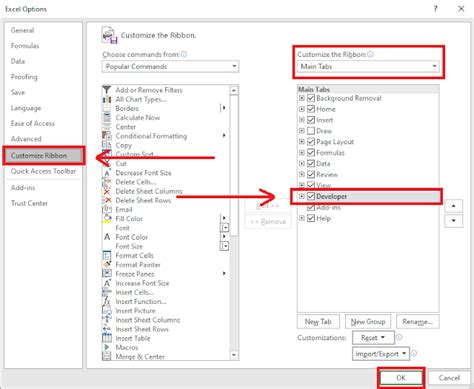
Task: Toggle the Data tab checkbox
Action: point(311,163)
